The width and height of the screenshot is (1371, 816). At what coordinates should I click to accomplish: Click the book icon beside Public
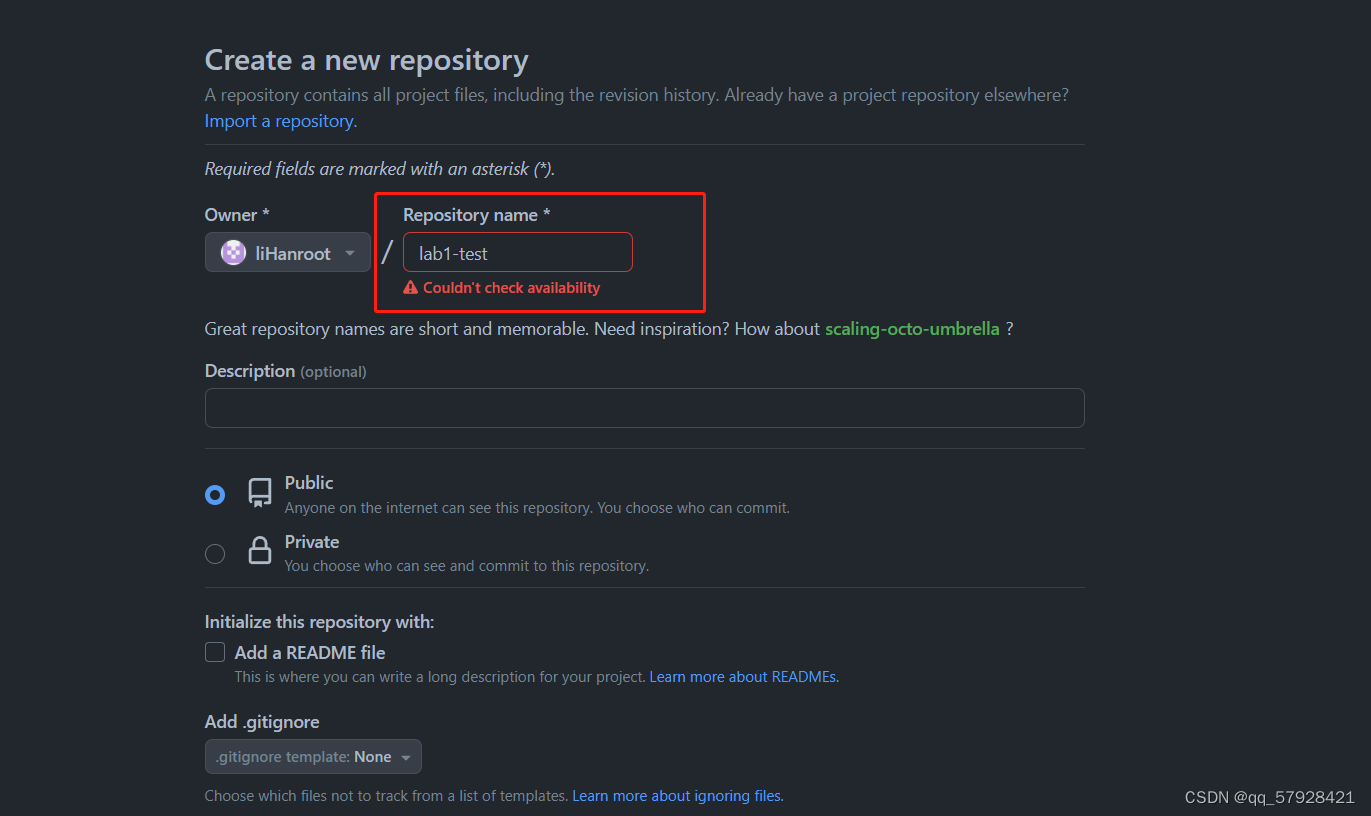[259, 492]
